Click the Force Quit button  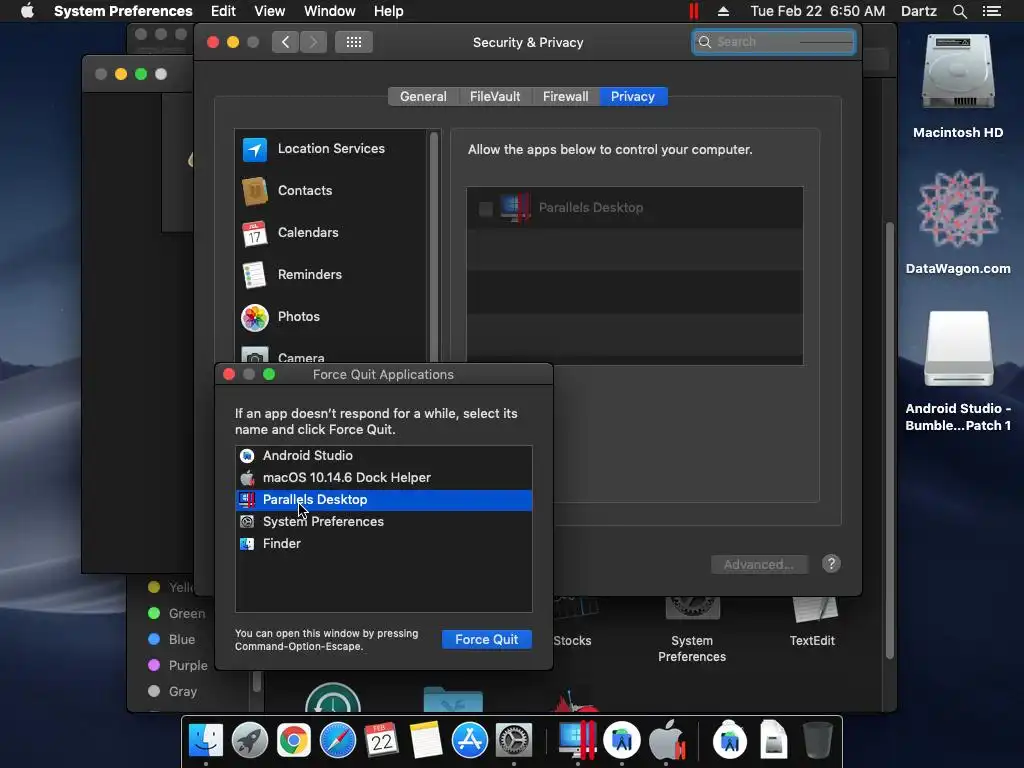point(487,639)
